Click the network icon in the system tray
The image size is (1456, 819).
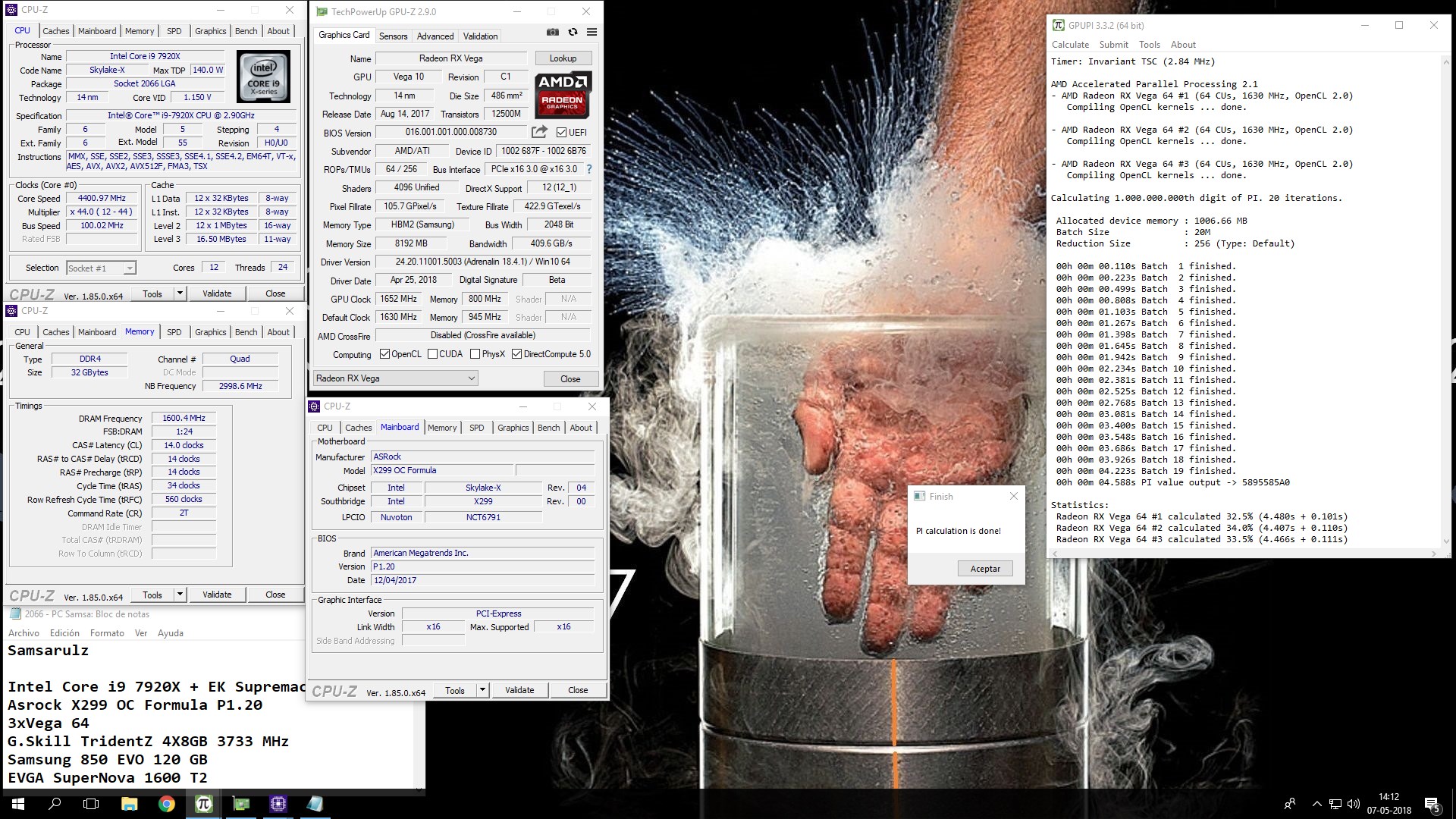(x=1335, y=804)
